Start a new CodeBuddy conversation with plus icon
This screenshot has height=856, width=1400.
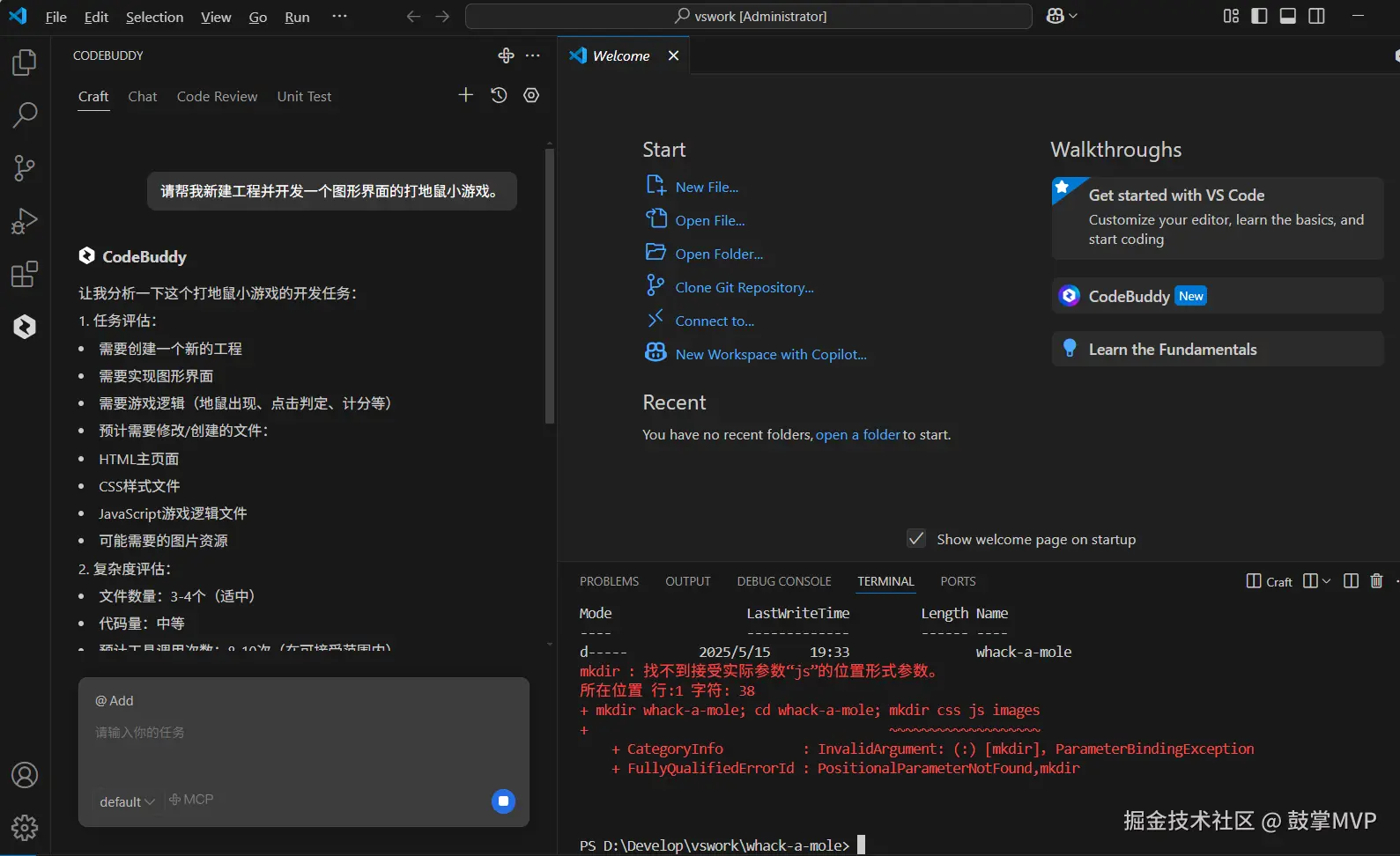click(466, 95)
